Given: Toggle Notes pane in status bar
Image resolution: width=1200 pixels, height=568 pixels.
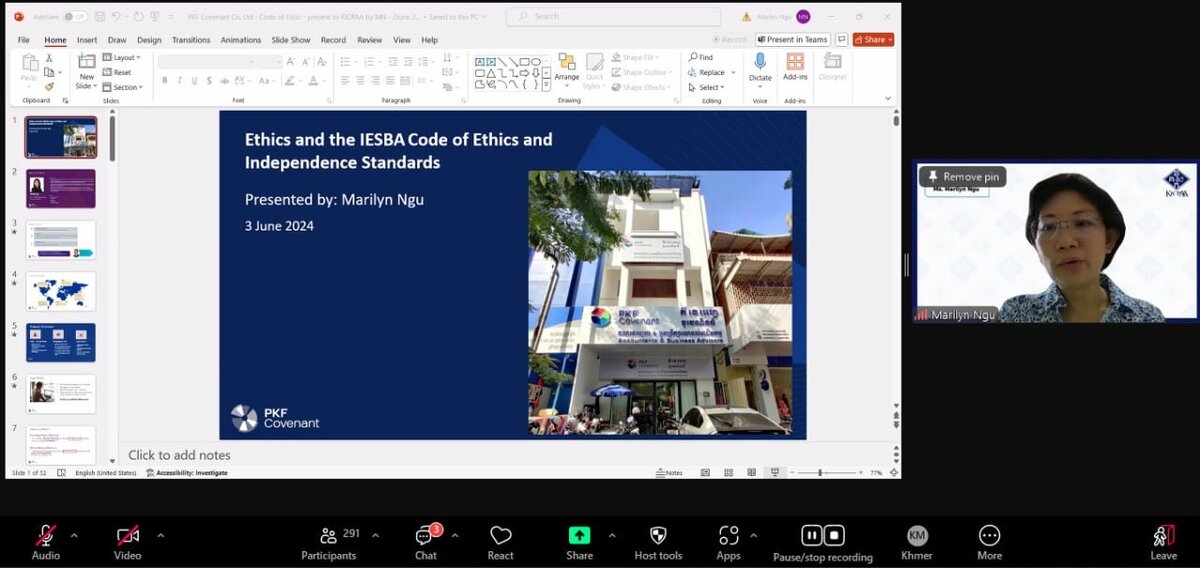Looking at the screenshot, I should click(x=670, y=472).
